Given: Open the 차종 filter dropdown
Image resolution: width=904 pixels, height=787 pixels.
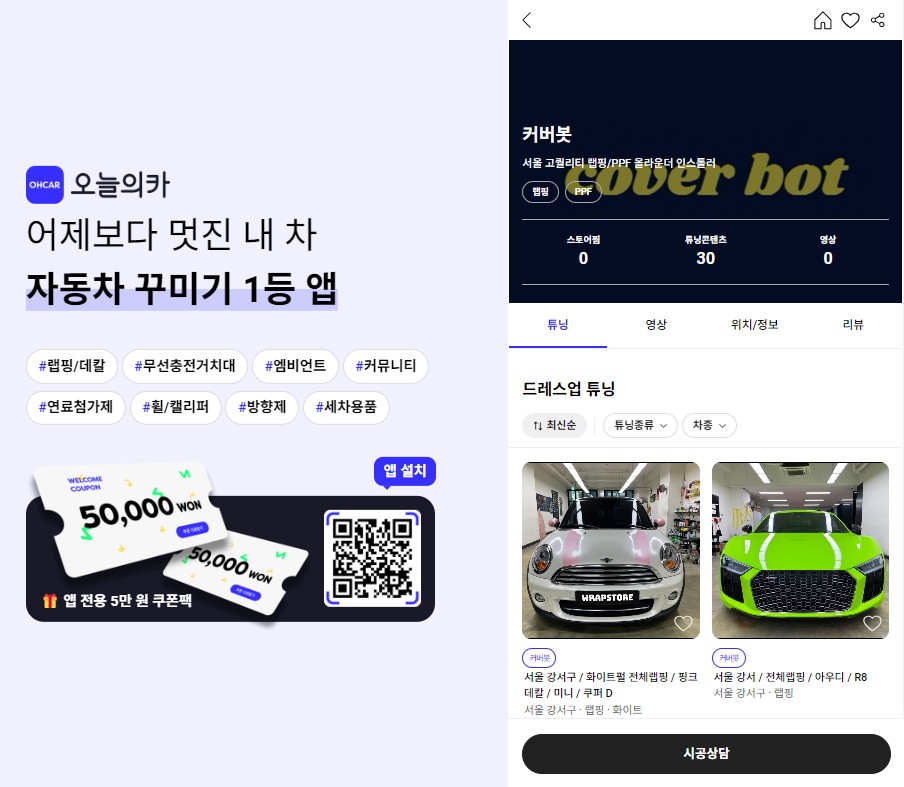Looking at the screenshot, I should (x=709, y=425).
